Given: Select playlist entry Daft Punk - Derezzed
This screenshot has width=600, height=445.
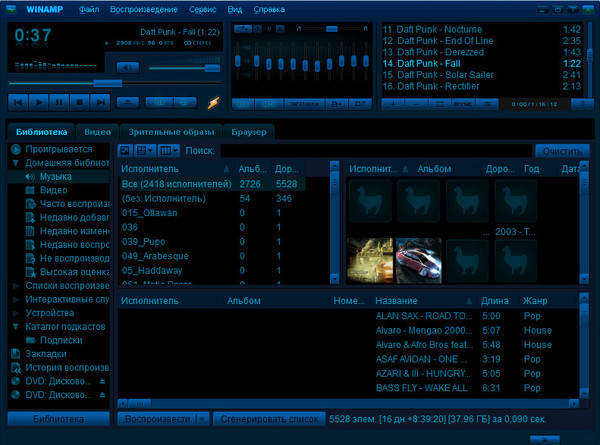Looking at the screenshot, I should click(482, 52).
